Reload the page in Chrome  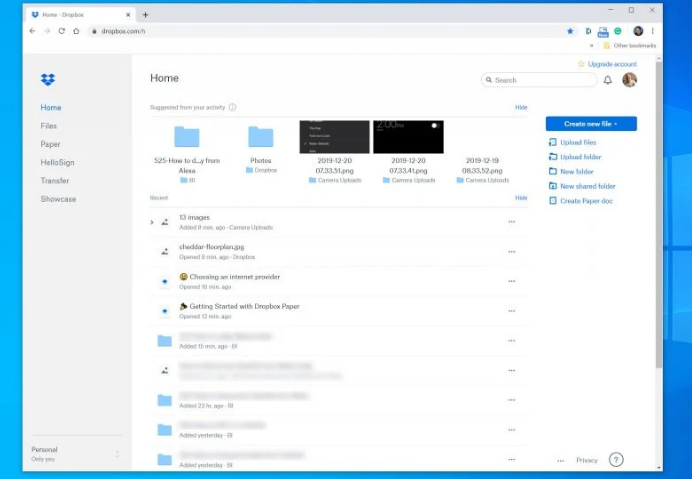pyautogui.click(x=61, y=31)
